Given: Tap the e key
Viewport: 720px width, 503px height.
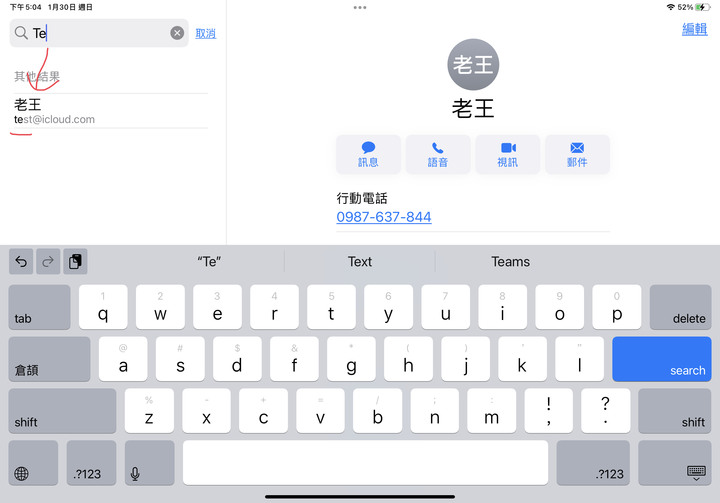Looking at the screenshot, I should click(217, 307).
